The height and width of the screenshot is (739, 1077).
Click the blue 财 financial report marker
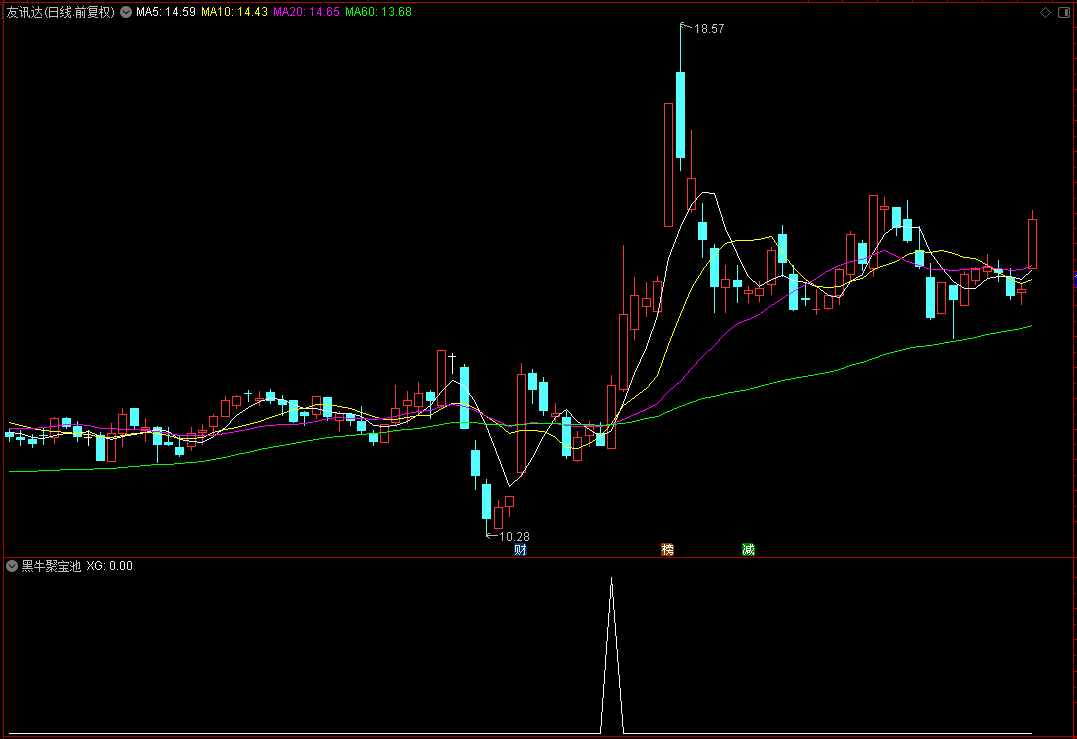(520, 549)
